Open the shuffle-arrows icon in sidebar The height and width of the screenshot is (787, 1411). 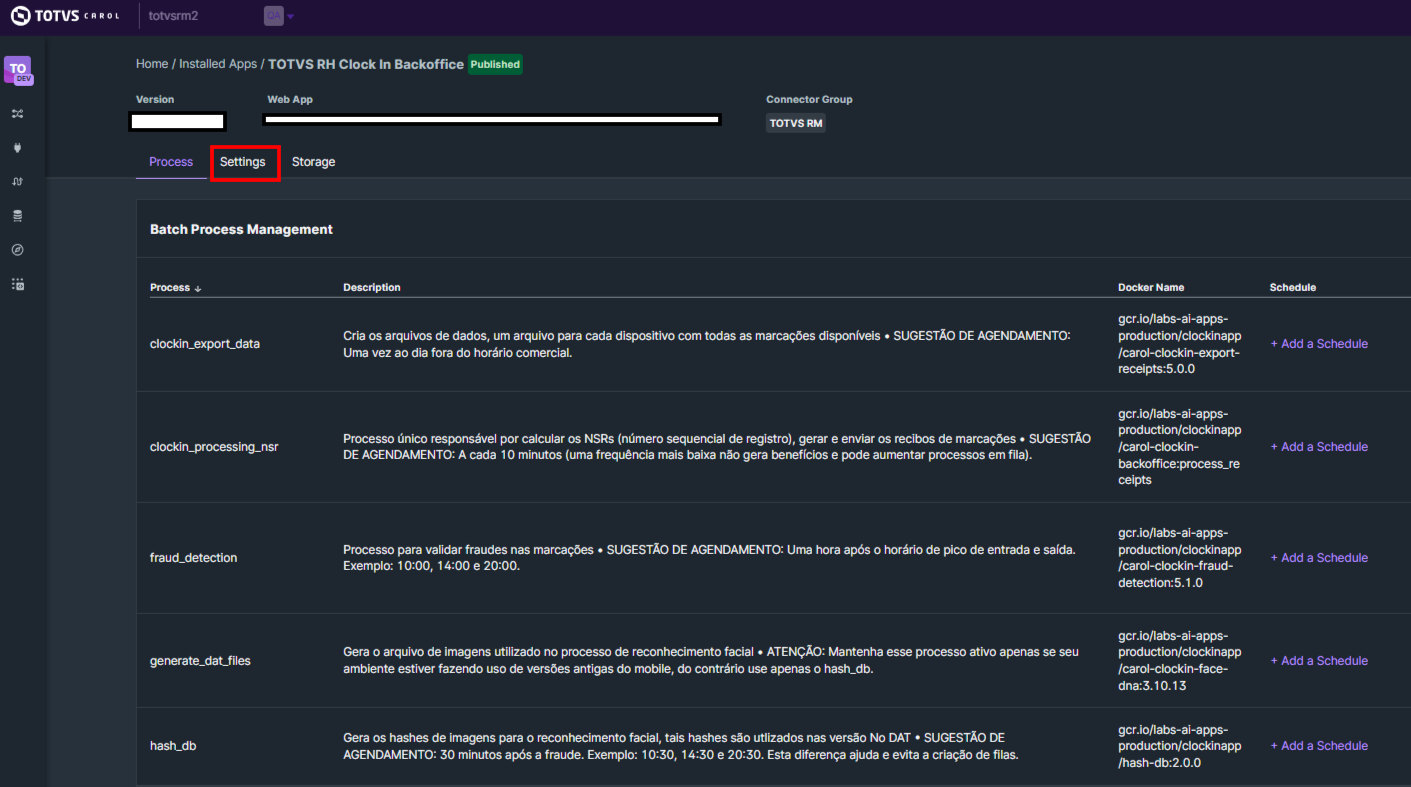pyautogui.click(x=17, y=114)
